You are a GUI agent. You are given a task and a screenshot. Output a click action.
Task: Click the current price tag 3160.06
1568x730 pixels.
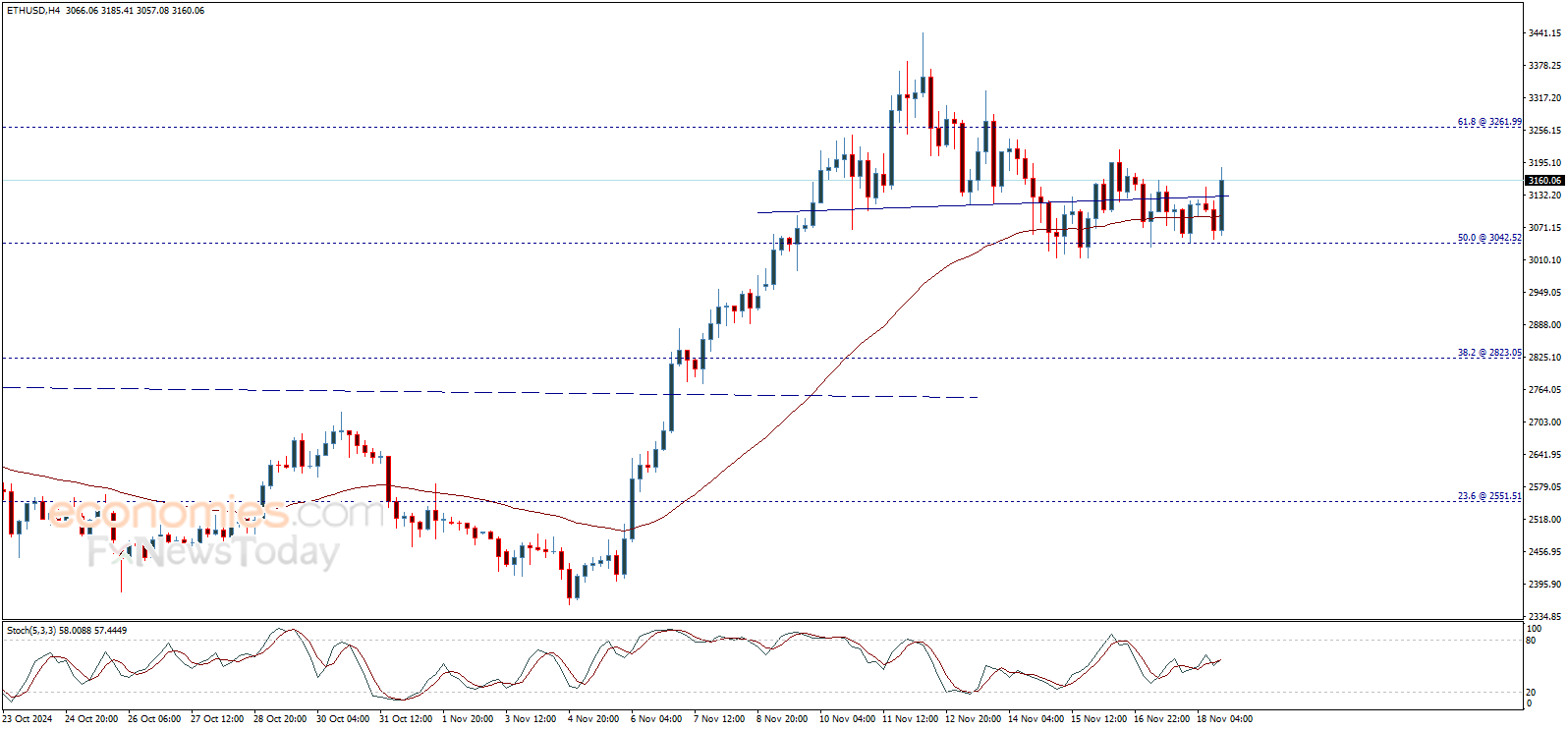tap(1543, 181)
